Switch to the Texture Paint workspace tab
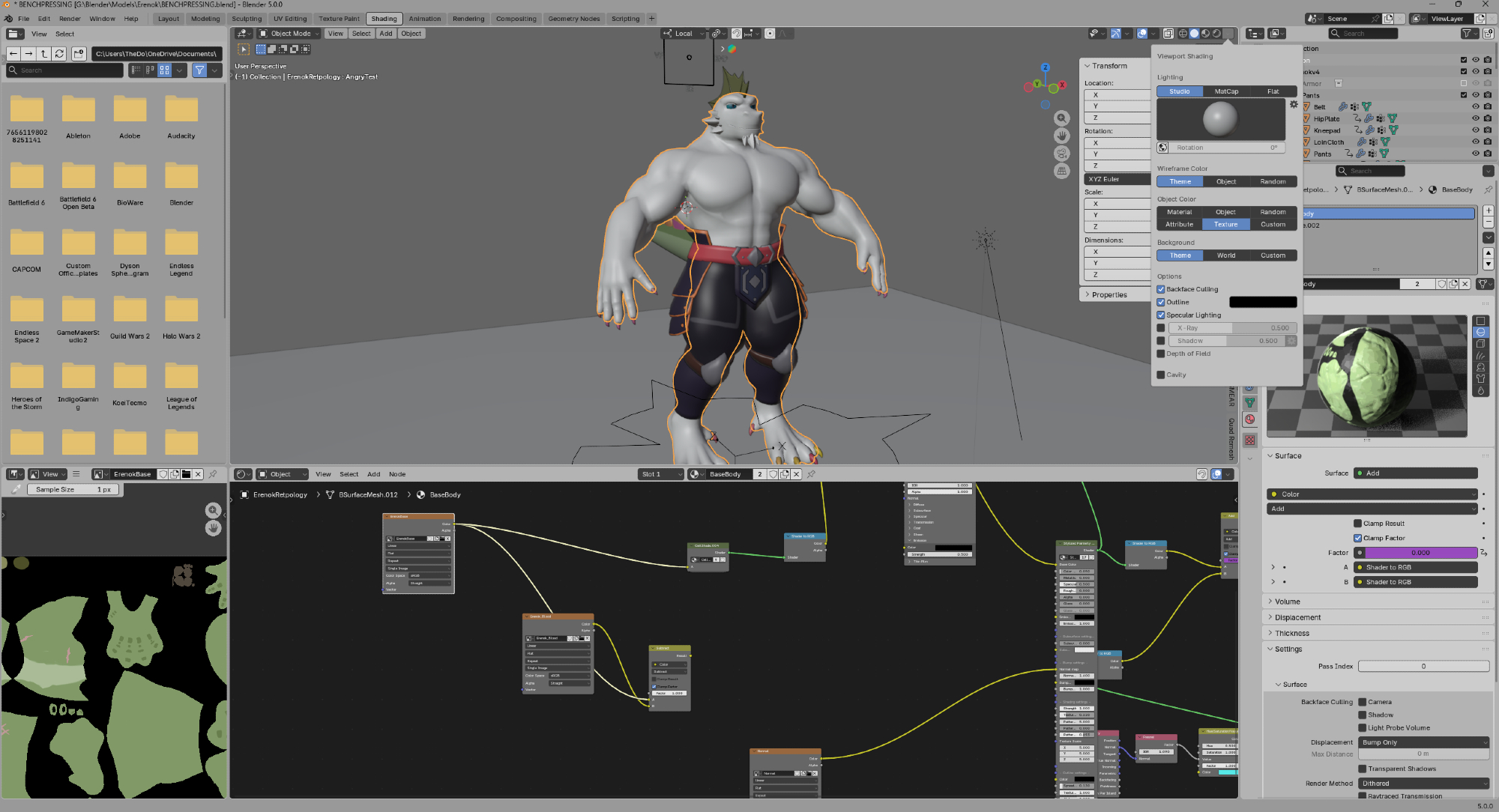Viewport: 1499px width, 812px height. (339, 19)
